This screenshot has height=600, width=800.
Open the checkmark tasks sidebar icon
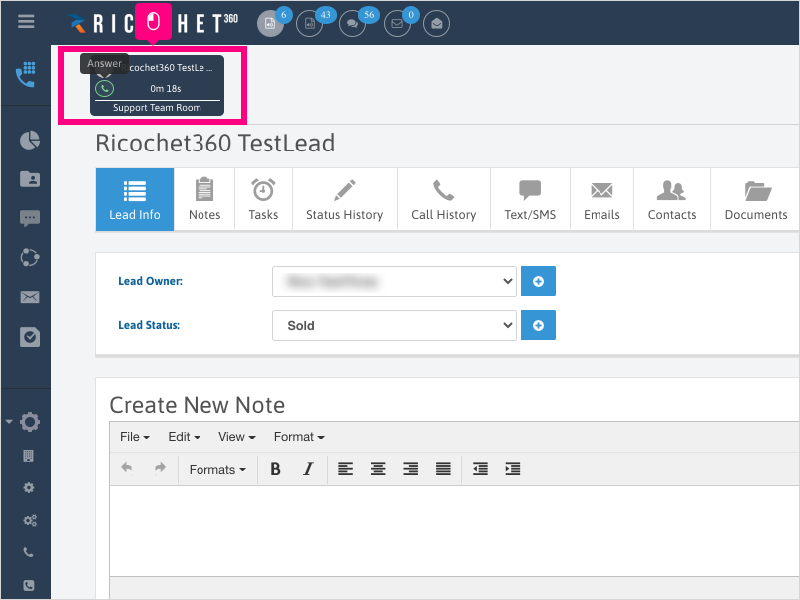click(30, 337)
